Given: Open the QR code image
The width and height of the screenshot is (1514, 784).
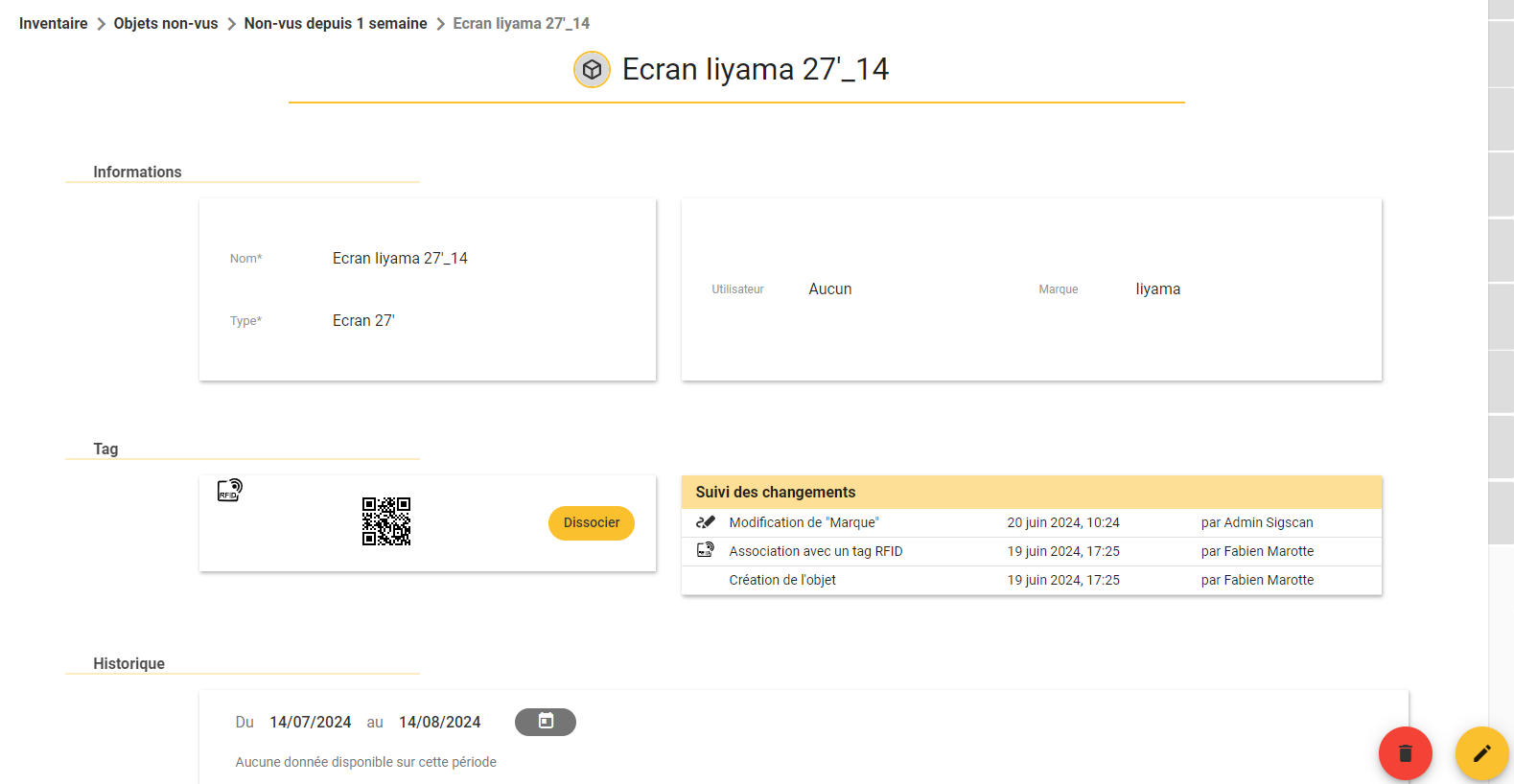Looking at the screenshot, I should pyautogui.click(x=386, y=521).
